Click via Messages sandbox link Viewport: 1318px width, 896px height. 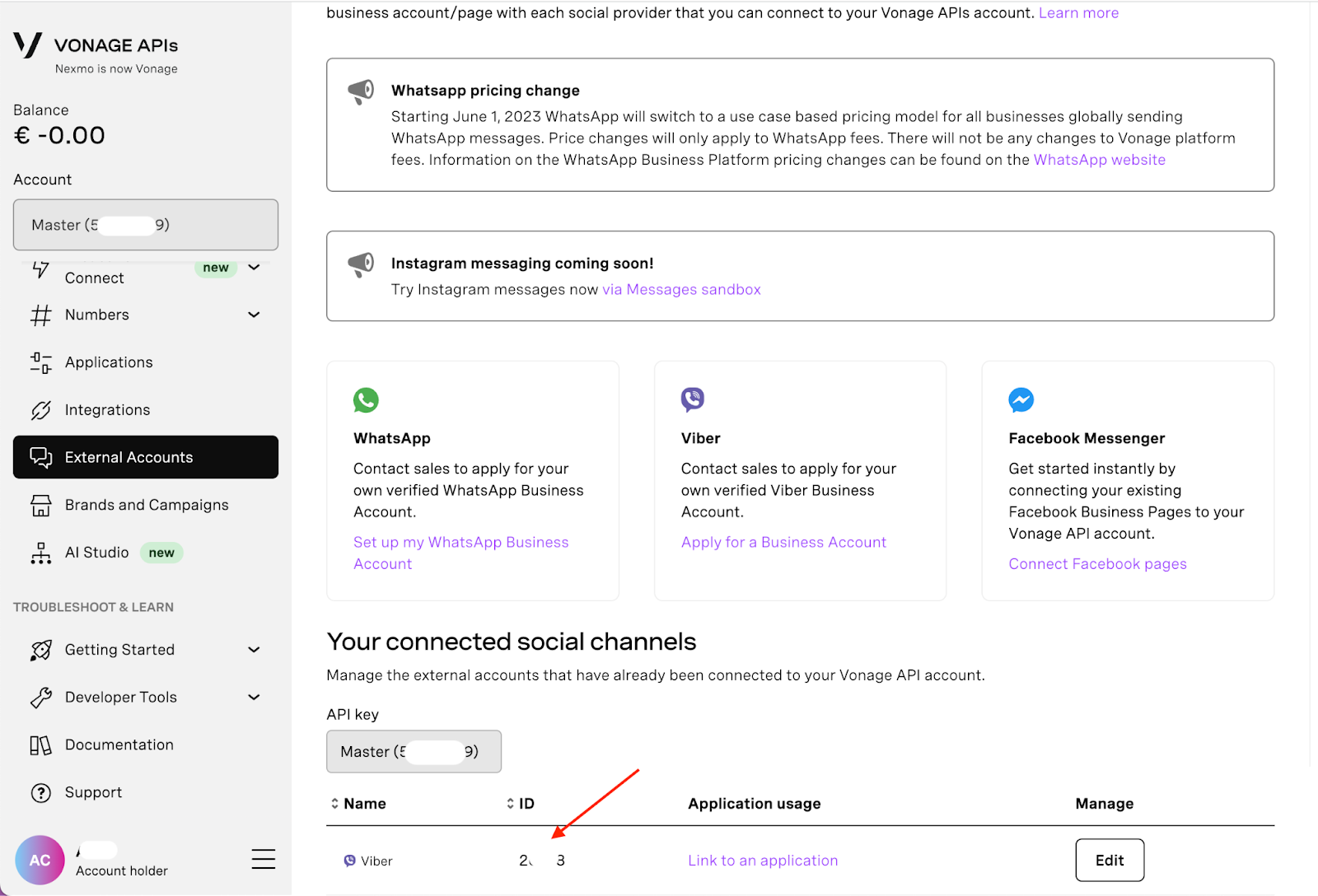coord(681,290)
